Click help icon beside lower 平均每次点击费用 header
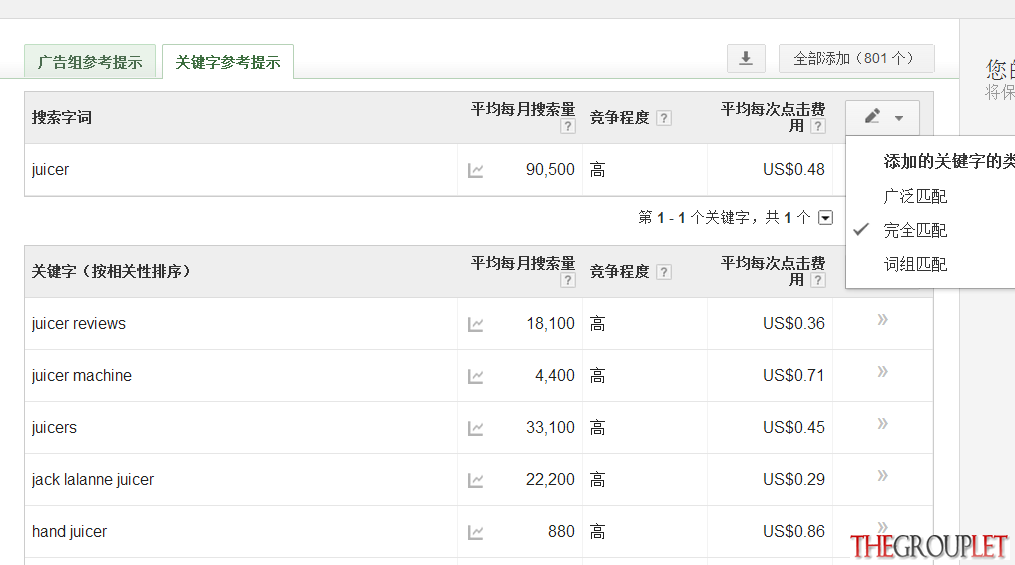Viewport: 1015px width, 565px height. [818, 280]
